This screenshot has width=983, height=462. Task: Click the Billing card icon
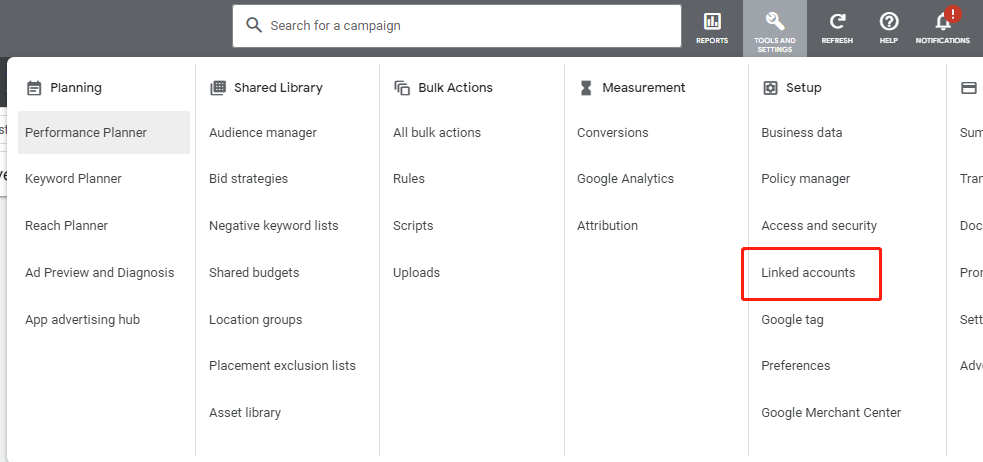(x=969, y=88)
